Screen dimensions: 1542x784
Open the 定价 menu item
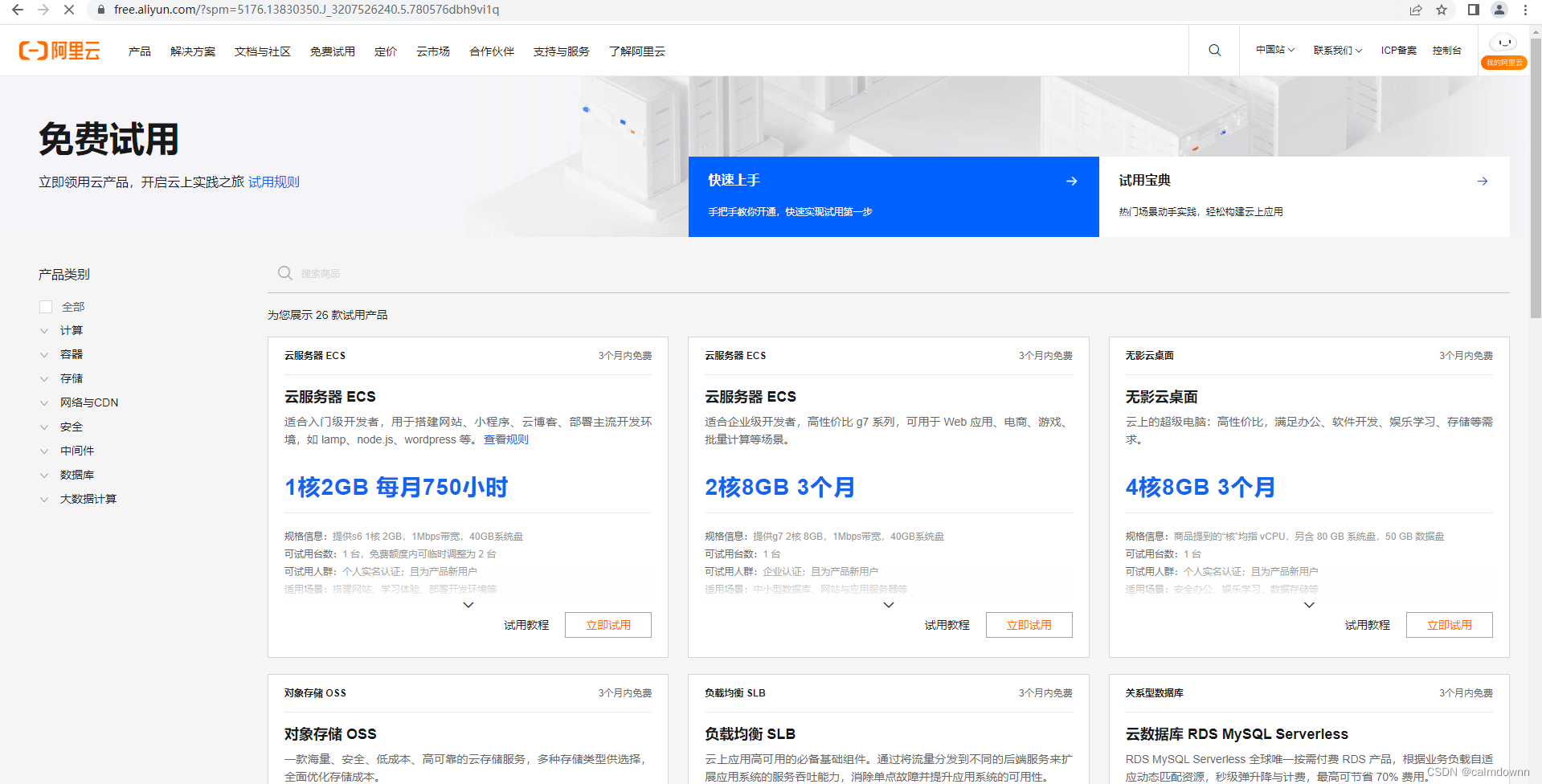(386, 51)
